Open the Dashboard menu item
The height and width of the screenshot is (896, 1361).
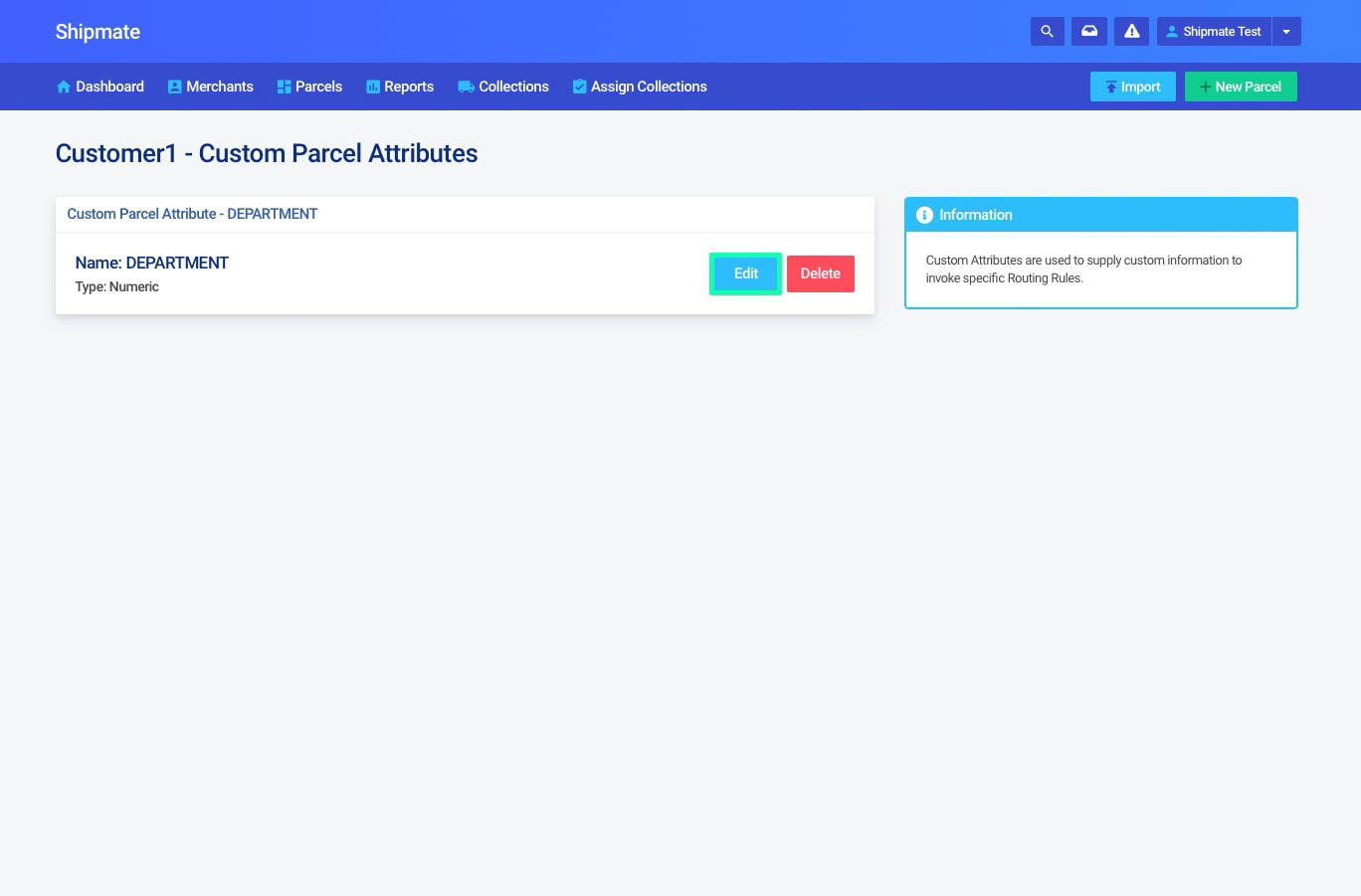tap(100, 87)
